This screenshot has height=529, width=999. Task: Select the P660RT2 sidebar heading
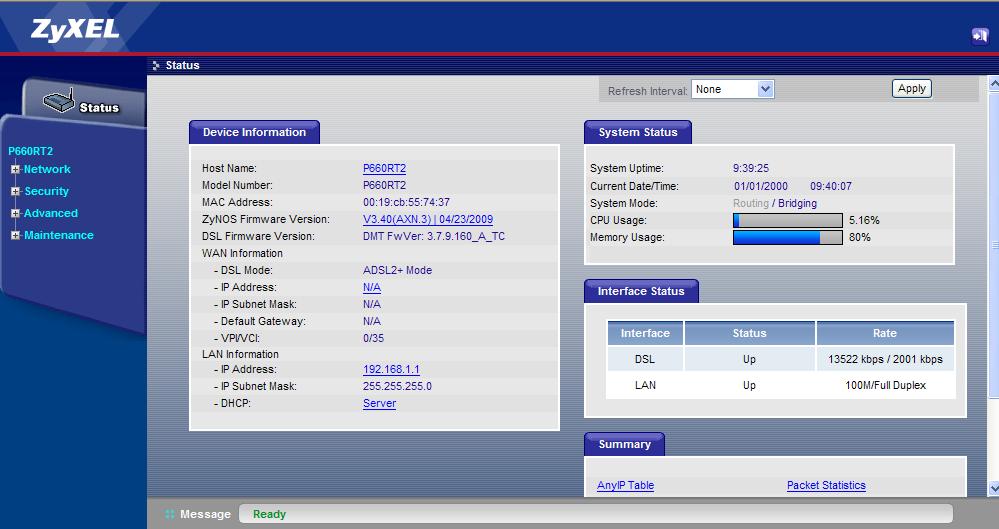31,151
